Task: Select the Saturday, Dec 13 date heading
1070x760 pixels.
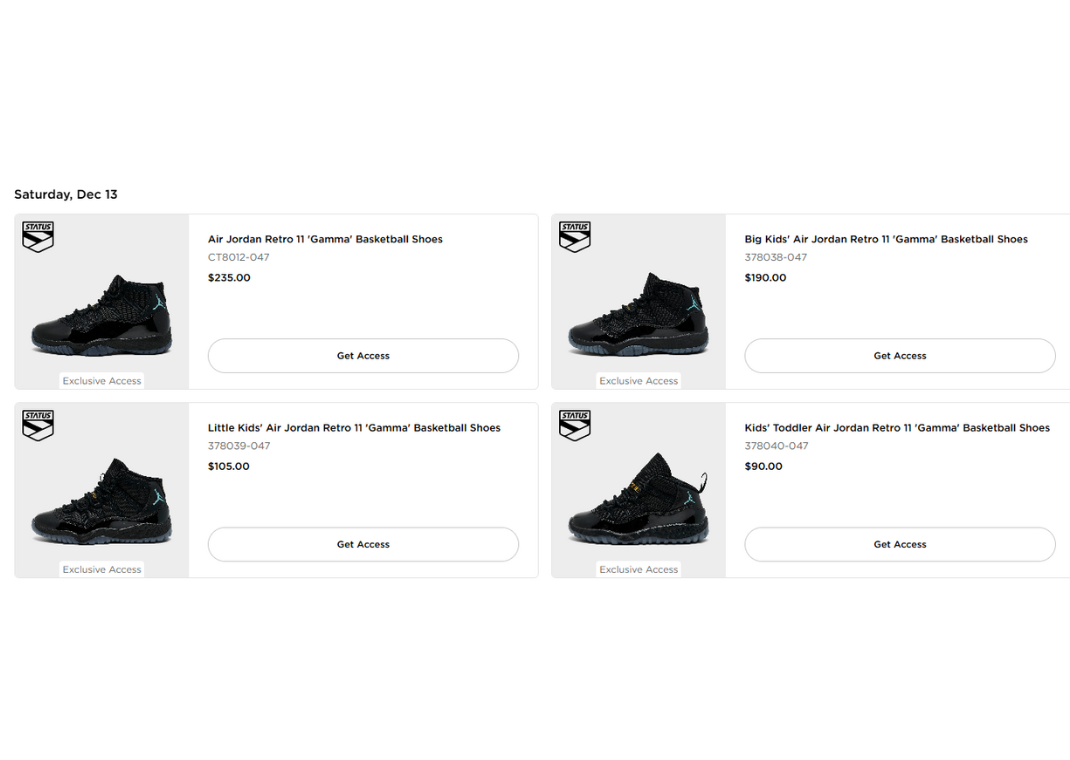Action: click(65, 194)
